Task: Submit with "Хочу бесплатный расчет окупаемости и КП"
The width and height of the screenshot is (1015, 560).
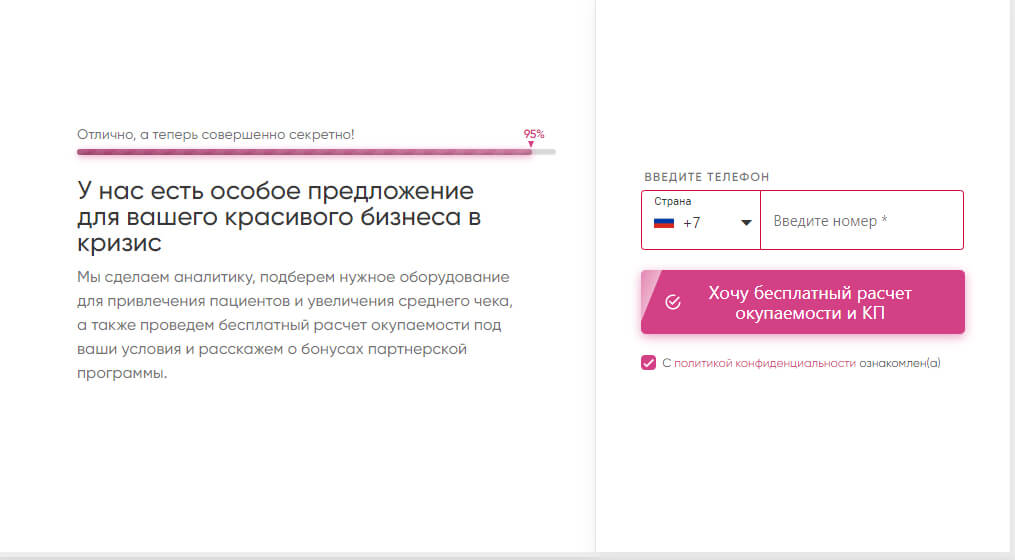Action: [810, 302]
